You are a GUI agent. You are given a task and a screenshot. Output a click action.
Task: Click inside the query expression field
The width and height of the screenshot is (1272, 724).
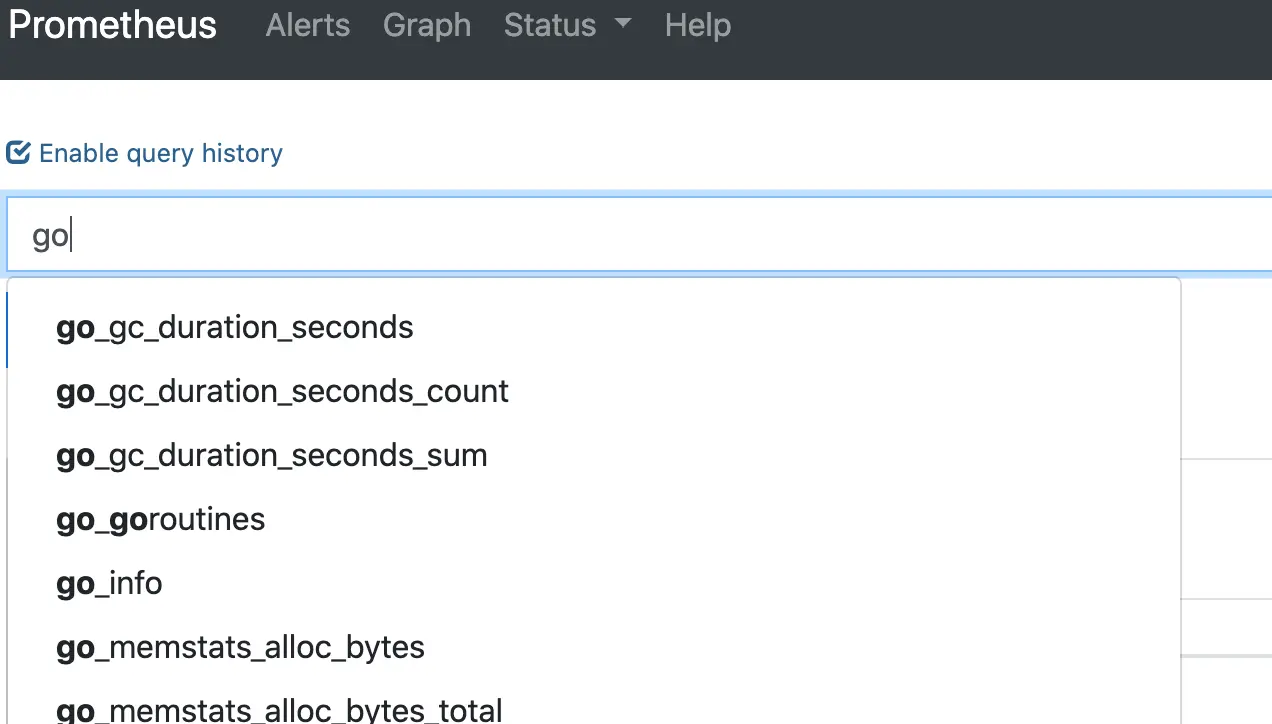(400, 234)
